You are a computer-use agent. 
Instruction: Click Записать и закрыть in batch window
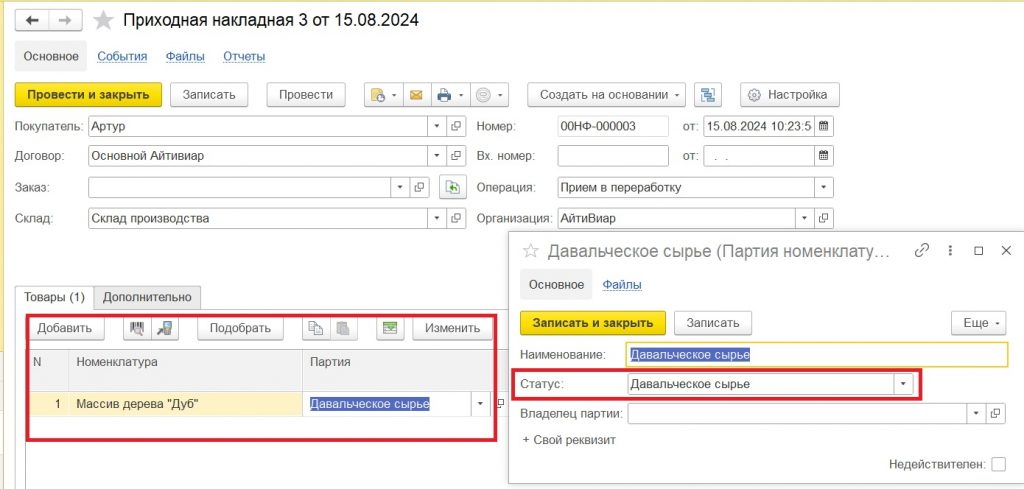tap(593, 323)
